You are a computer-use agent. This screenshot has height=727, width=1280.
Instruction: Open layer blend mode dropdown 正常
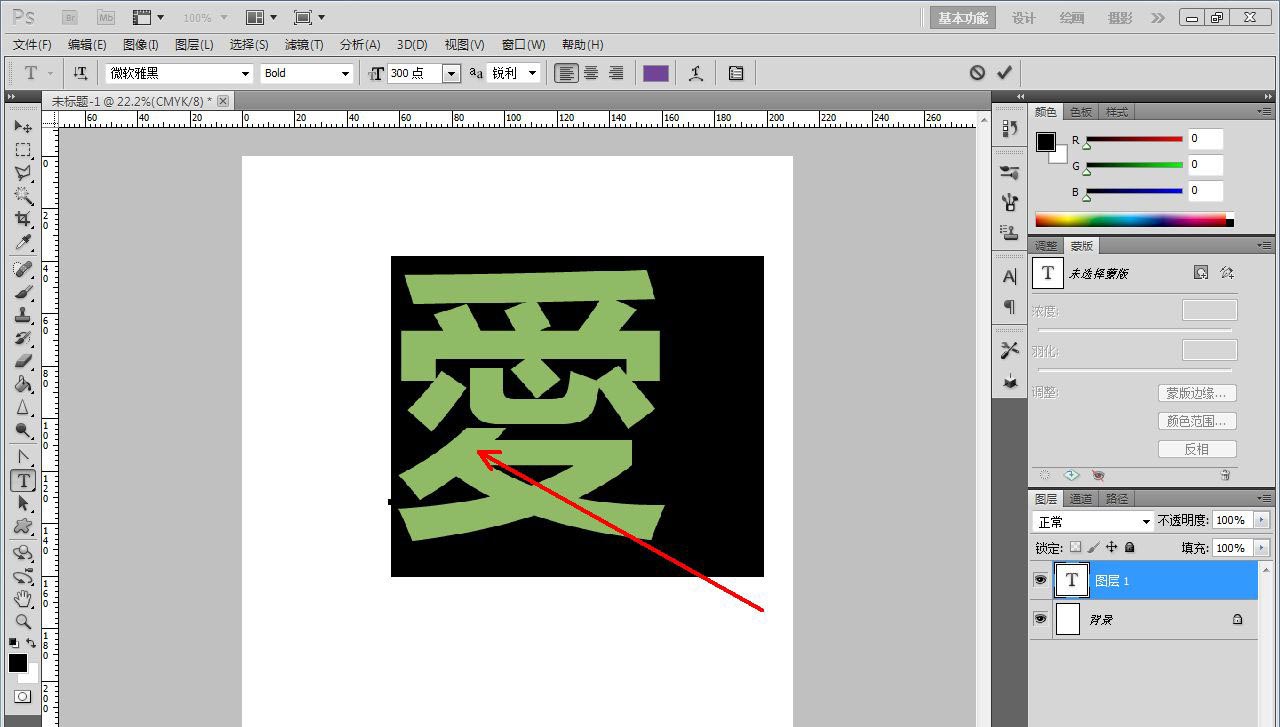(x=1093, y=521)
